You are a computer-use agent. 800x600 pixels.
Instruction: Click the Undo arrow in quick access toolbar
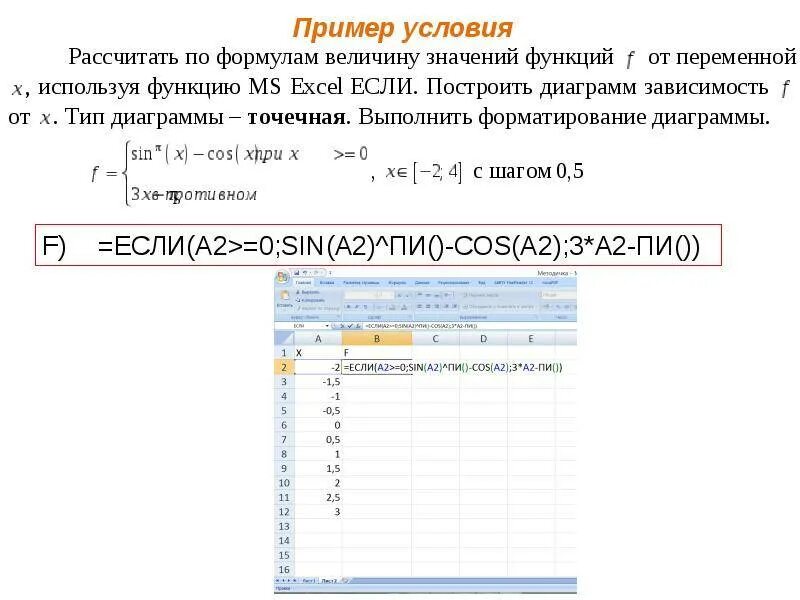(305, 272)
